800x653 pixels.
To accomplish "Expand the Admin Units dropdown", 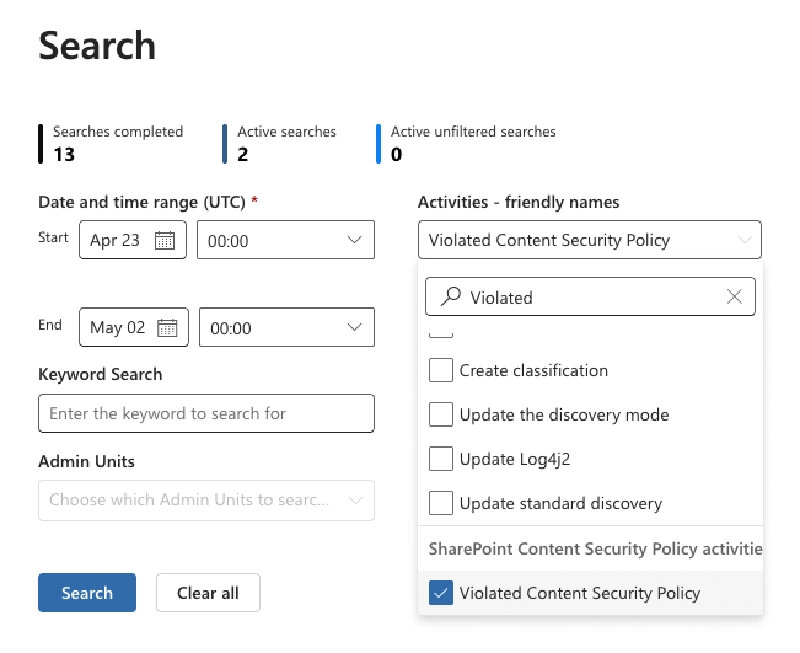I will [355, 500].
